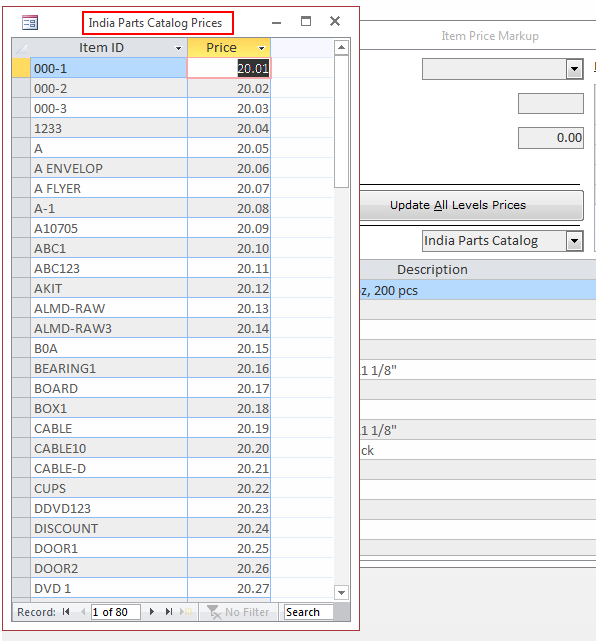This screenshot has height=641, width=596.
Task: Expand the India Parts Catalog combo box
Action: pyautogui.click(x=574, y=241)
